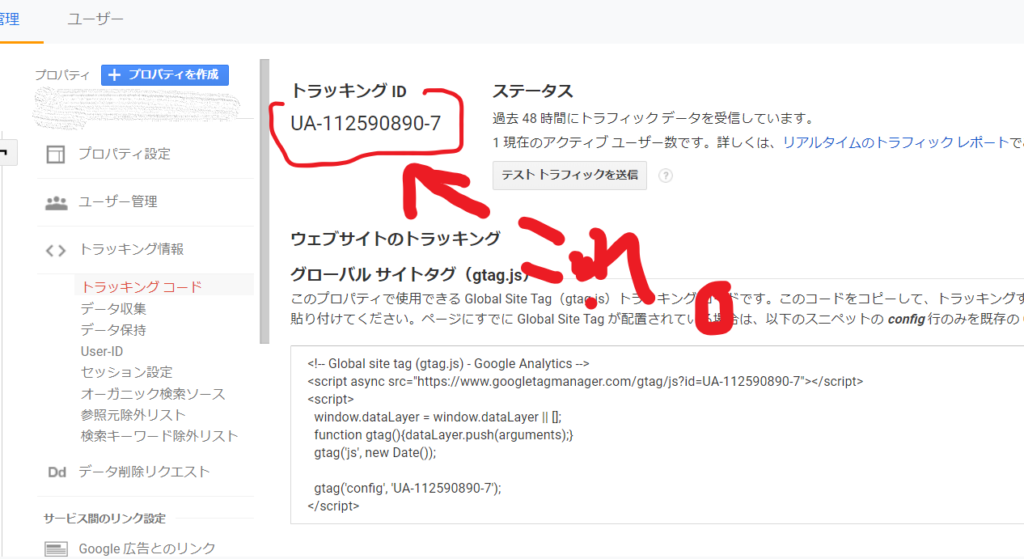Click the help question mark icon
This screenshot has height=559, width=1024.
click(x=665, y=176)
